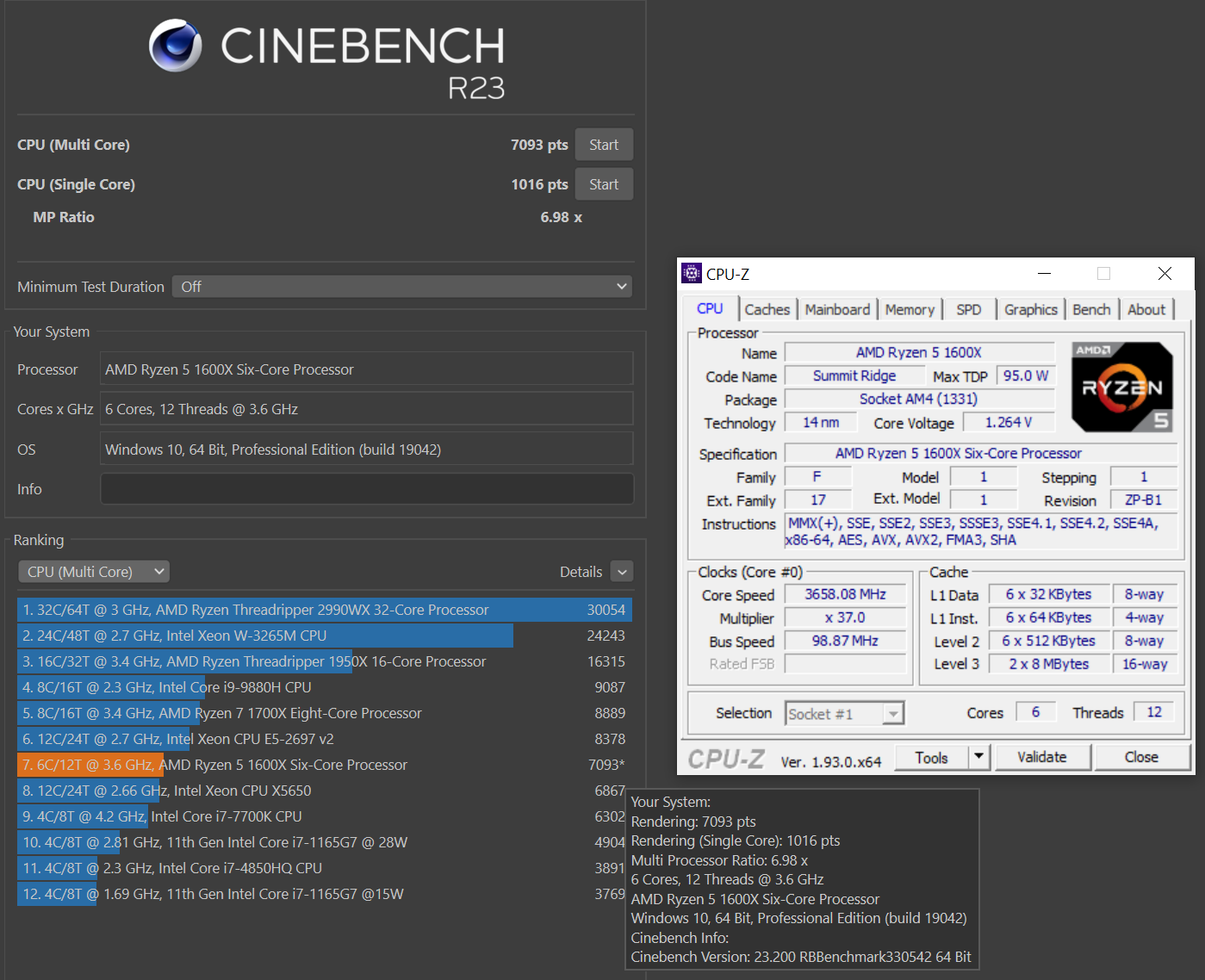The height and width of the screenshot is (980, 1205).
Task: Click the AMD Ryzen 5 processor logo
Action: [1122, 387]
